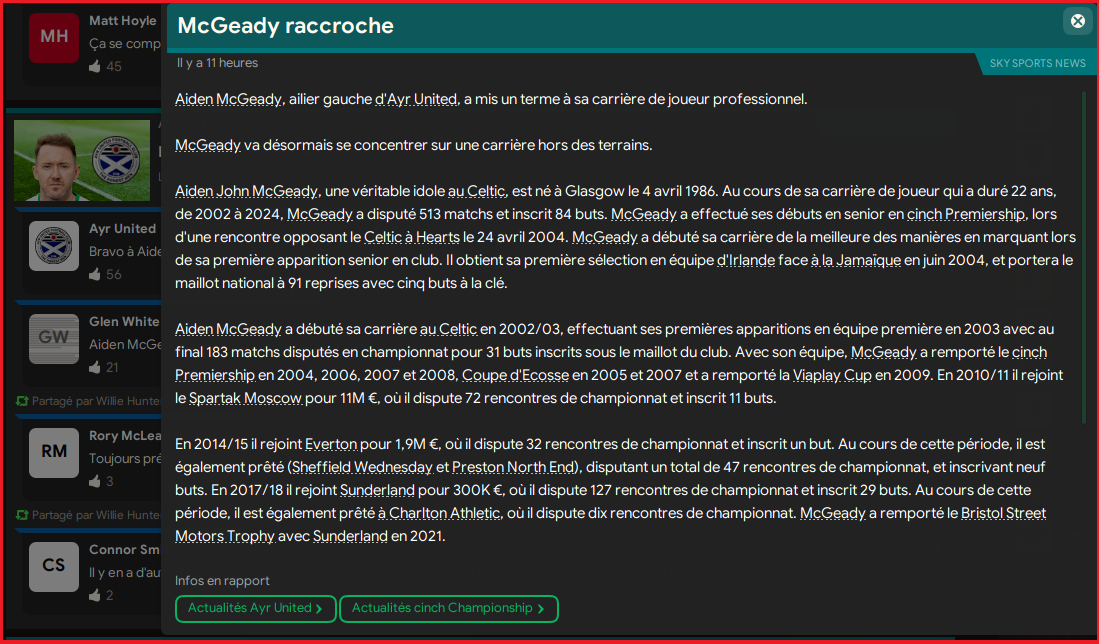Click the share icon above Connor Smith's post
1099x644 pixels.
coord(22,515)
